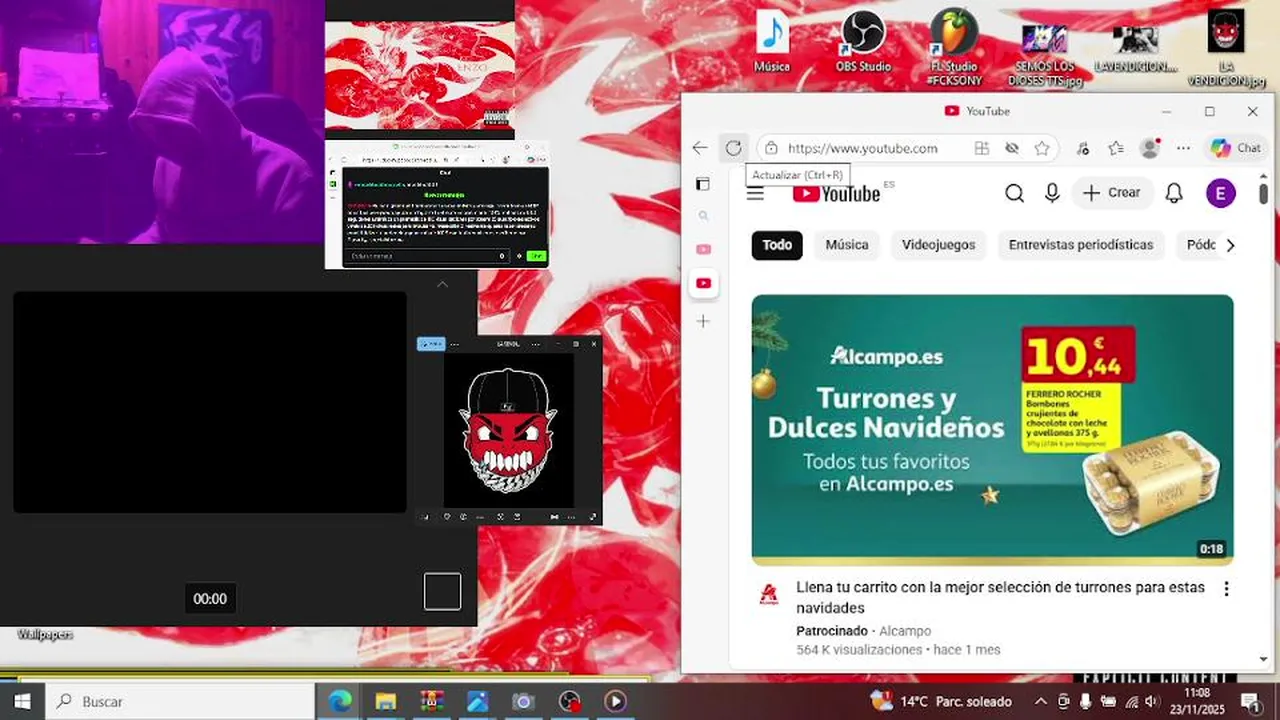Viewport: 1280px width, 720px height.
Task: Add a new tab with plus icon
Action: [x=703, y=321]
